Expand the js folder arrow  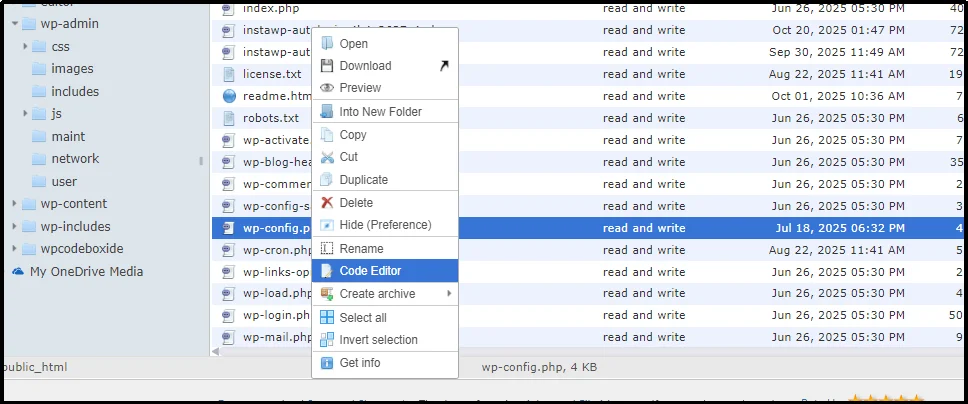tap(25, 114)
